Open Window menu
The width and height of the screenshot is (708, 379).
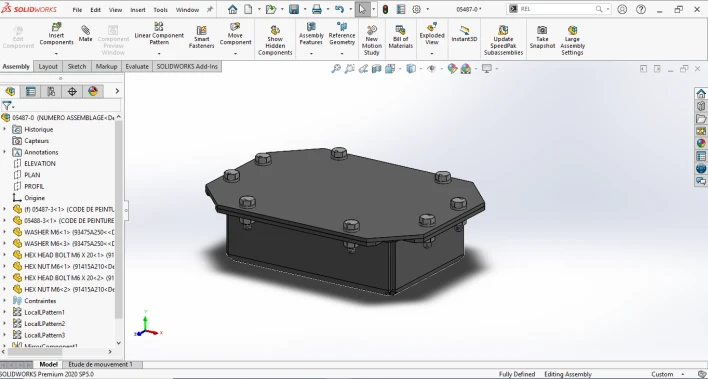[187, 9]
